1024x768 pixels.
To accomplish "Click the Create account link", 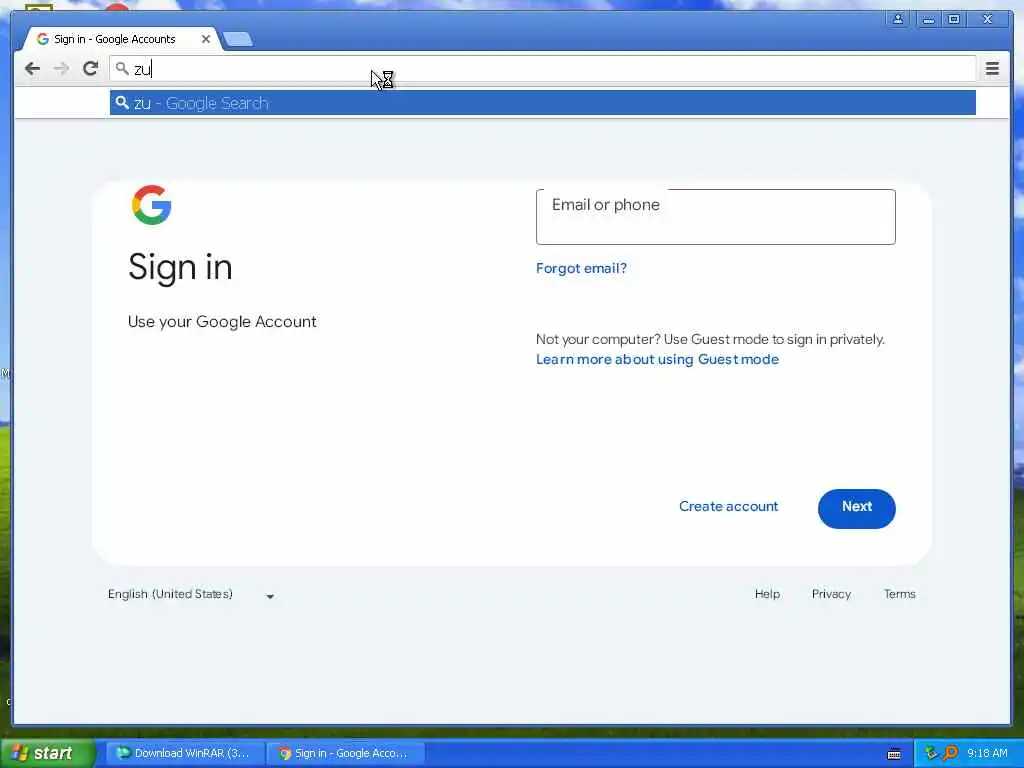I will click(728, 507).
